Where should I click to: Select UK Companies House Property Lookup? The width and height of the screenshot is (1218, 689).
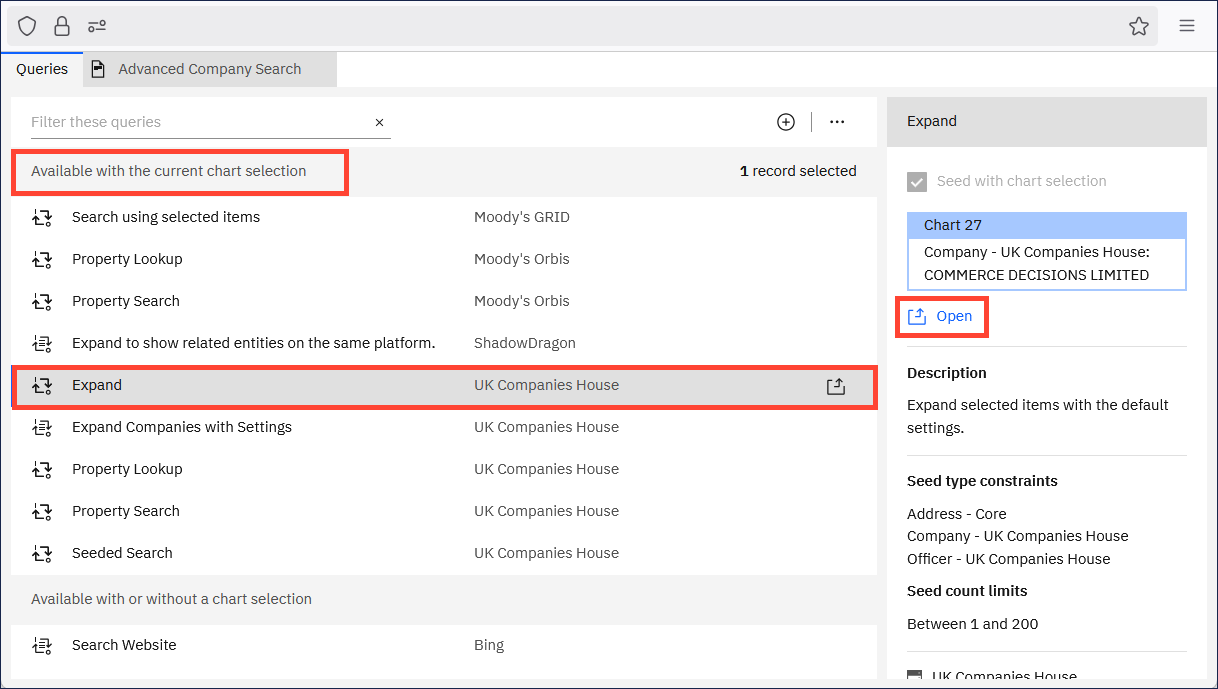444,469
